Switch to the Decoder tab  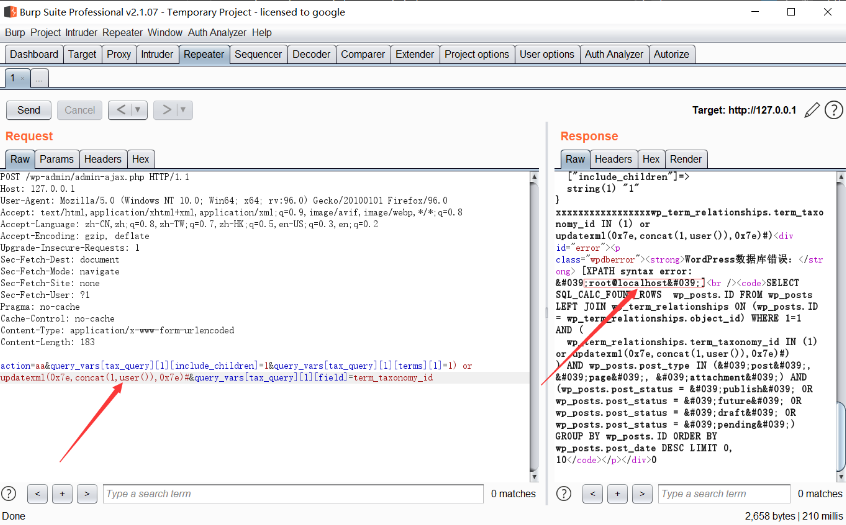311,54
